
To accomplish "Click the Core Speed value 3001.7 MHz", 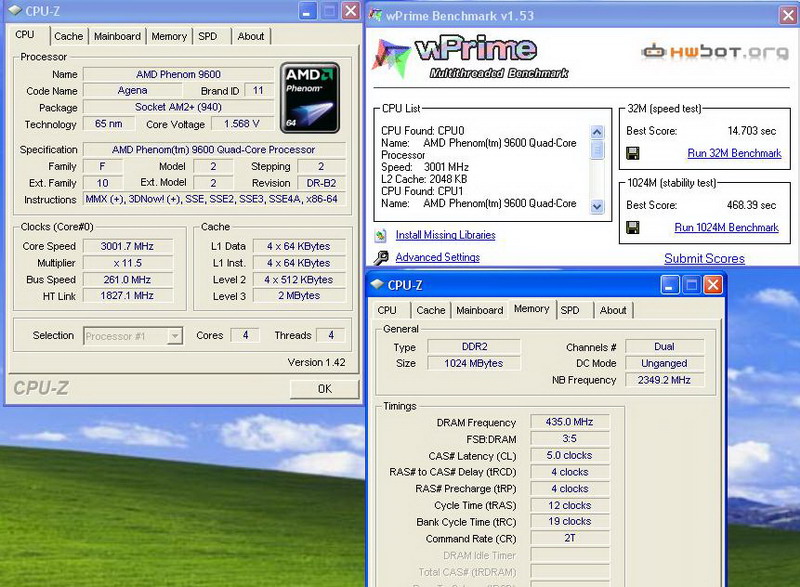I will 127,246.
